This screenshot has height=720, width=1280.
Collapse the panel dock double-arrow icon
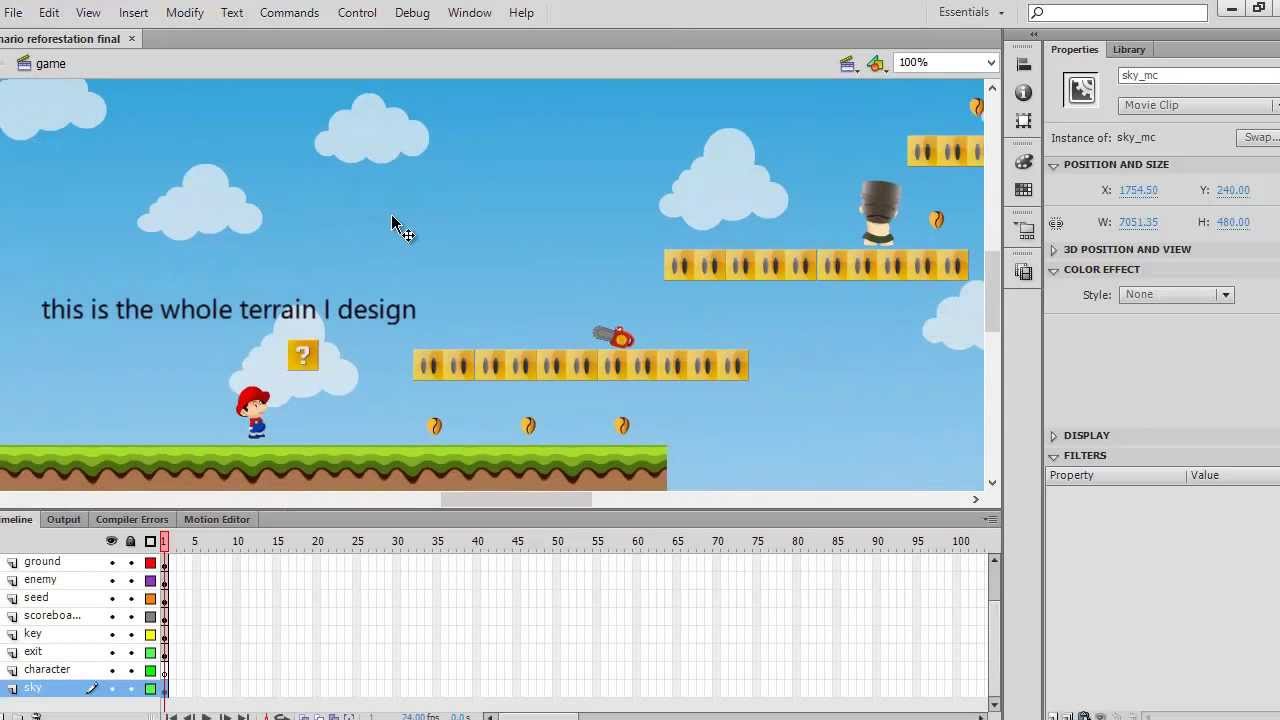point(1033,35)
